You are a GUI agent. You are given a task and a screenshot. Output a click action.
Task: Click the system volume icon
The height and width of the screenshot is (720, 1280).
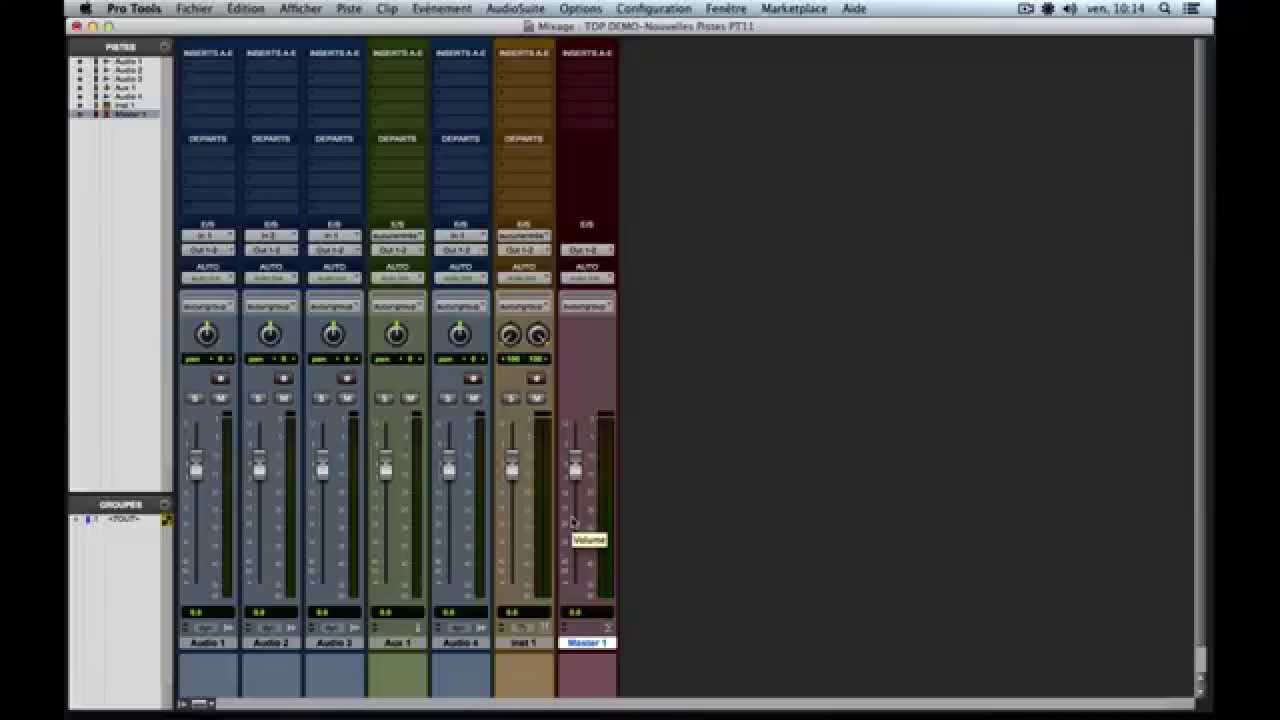pos(1069,8)
